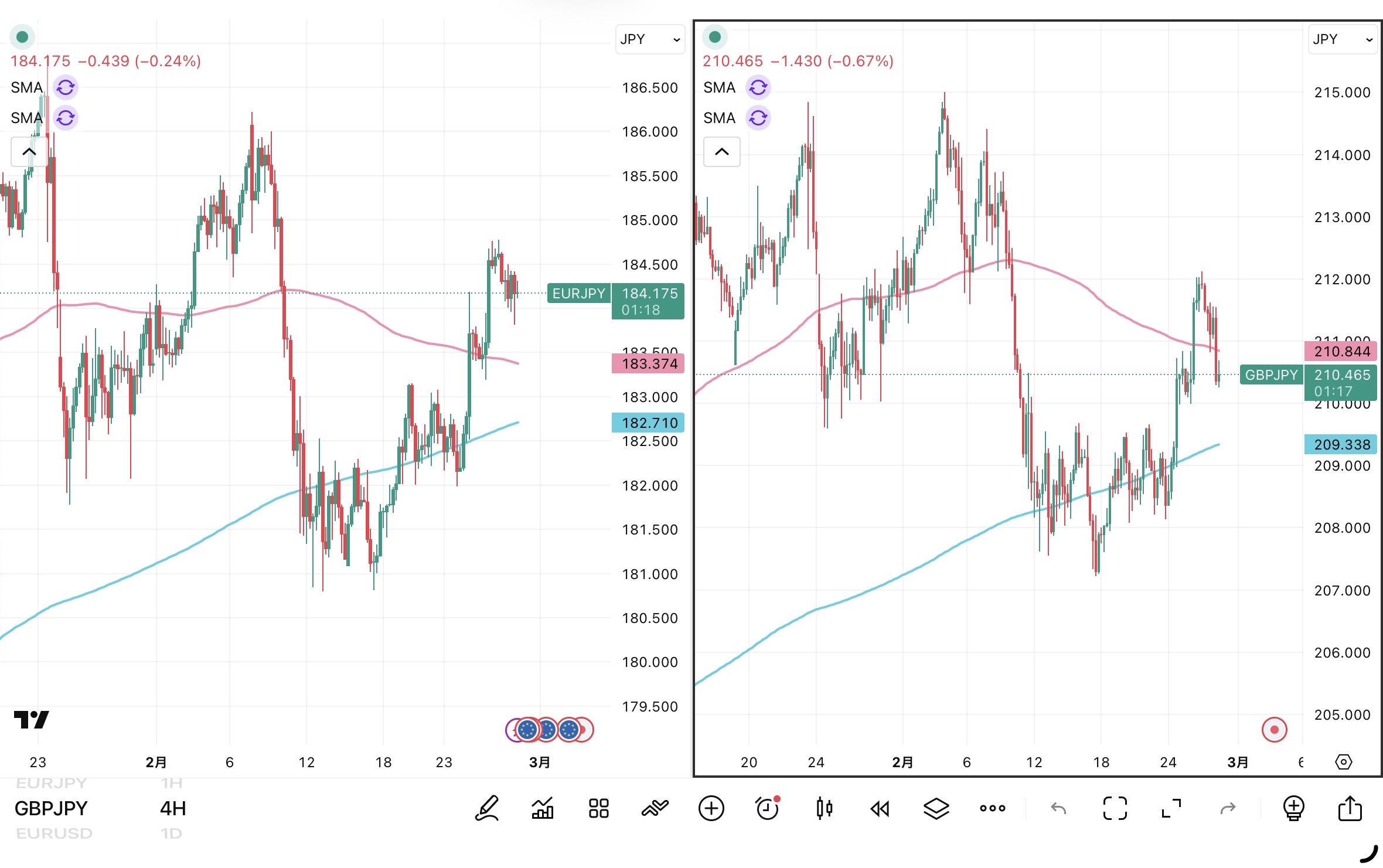Open the three-dot more options button
The image size is (1383, 868).
click(992, 809)
